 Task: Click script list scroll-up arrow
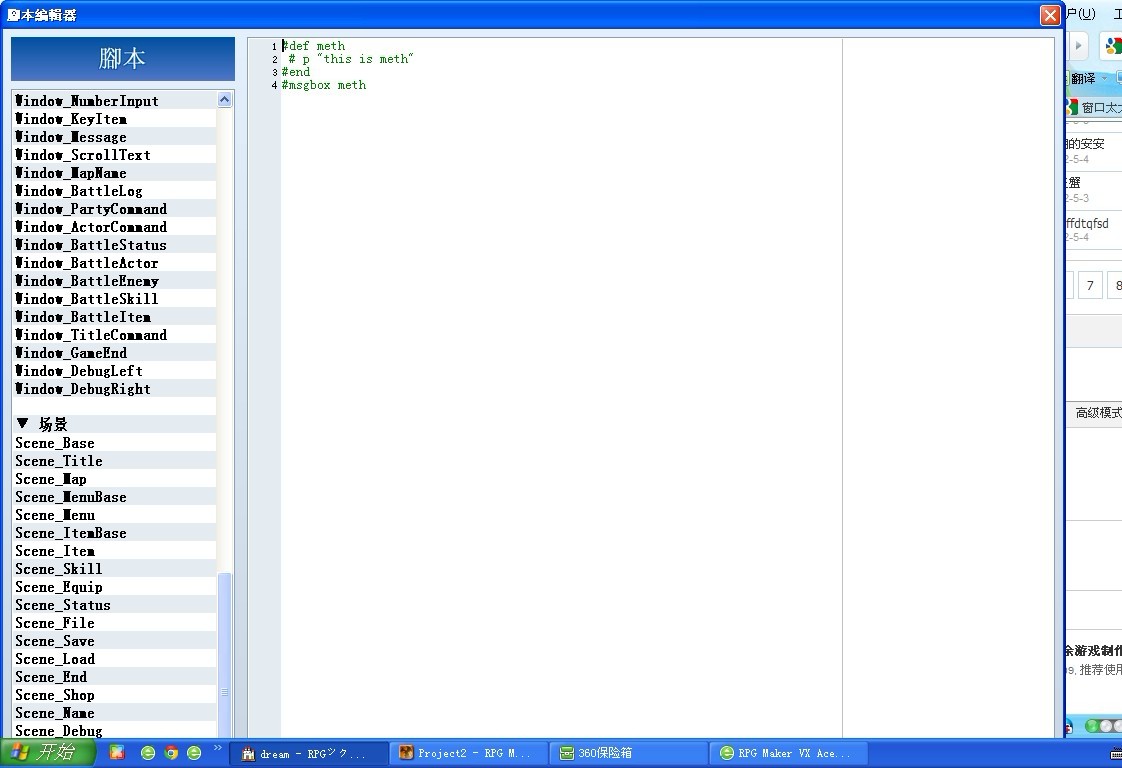[x=225, y=99]
